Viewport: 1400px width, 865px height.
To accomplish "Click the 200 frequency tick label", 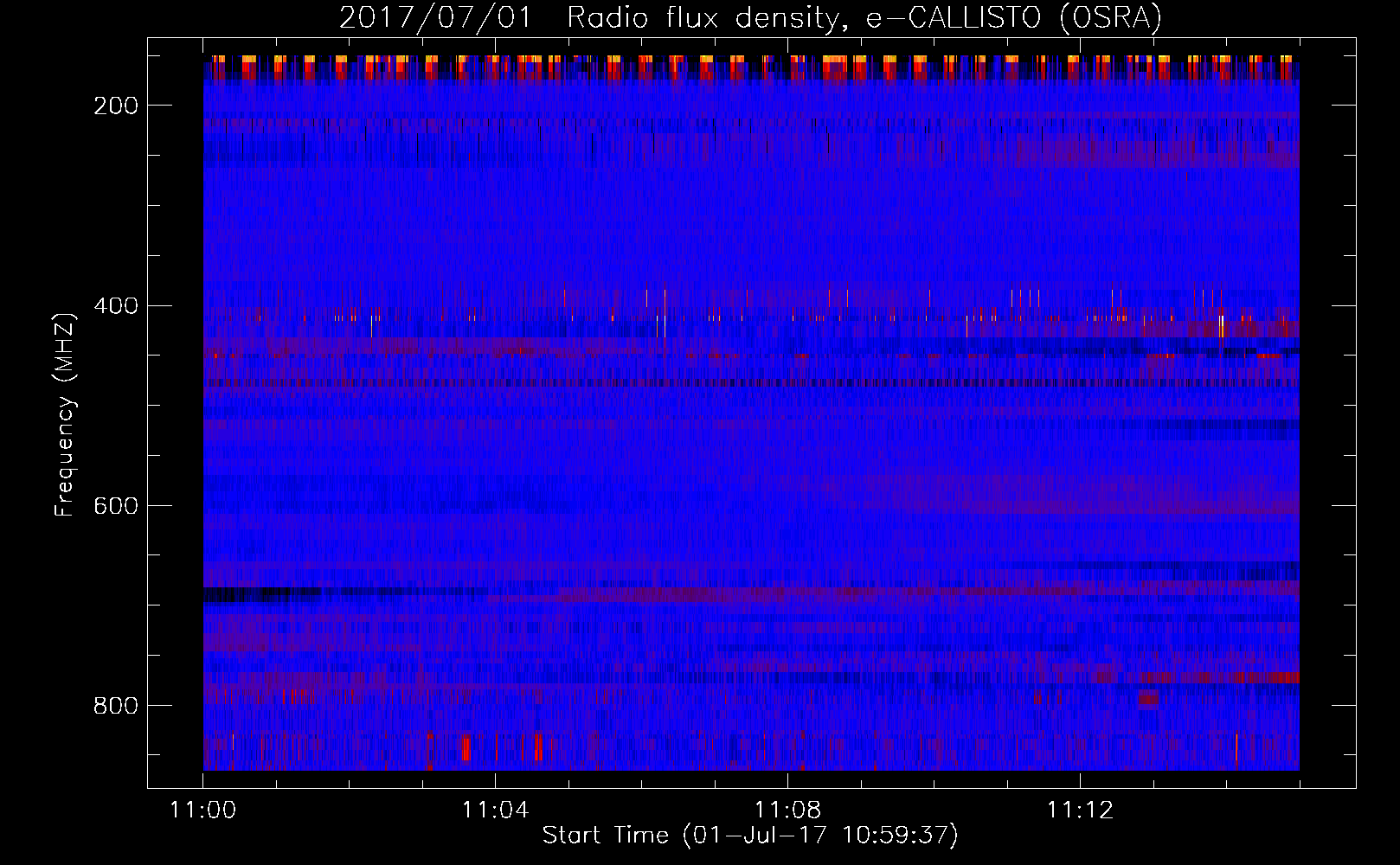I will click(116, 106).
